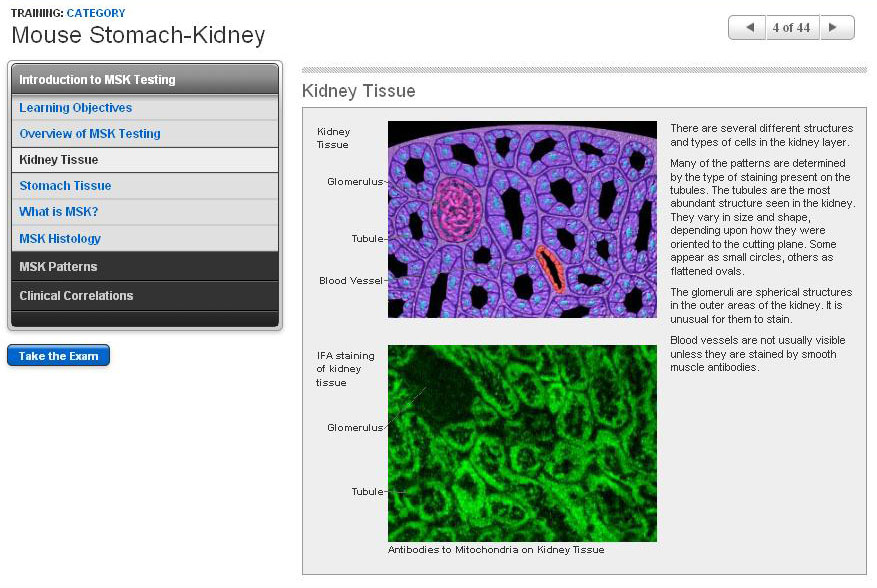Click the pink glomerulus in illustration
Screen dimensions: 877x588
pyautogui.click(x=457, y=211)
